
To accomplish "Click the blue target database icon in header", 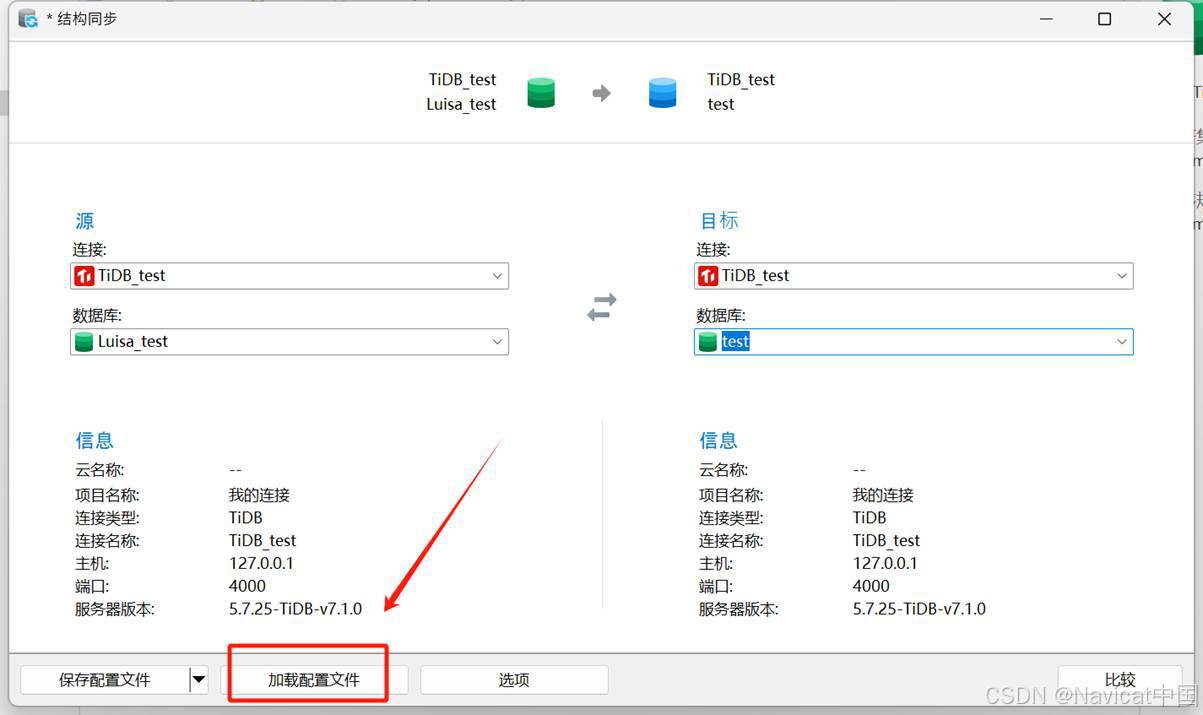I will point(663,93).
